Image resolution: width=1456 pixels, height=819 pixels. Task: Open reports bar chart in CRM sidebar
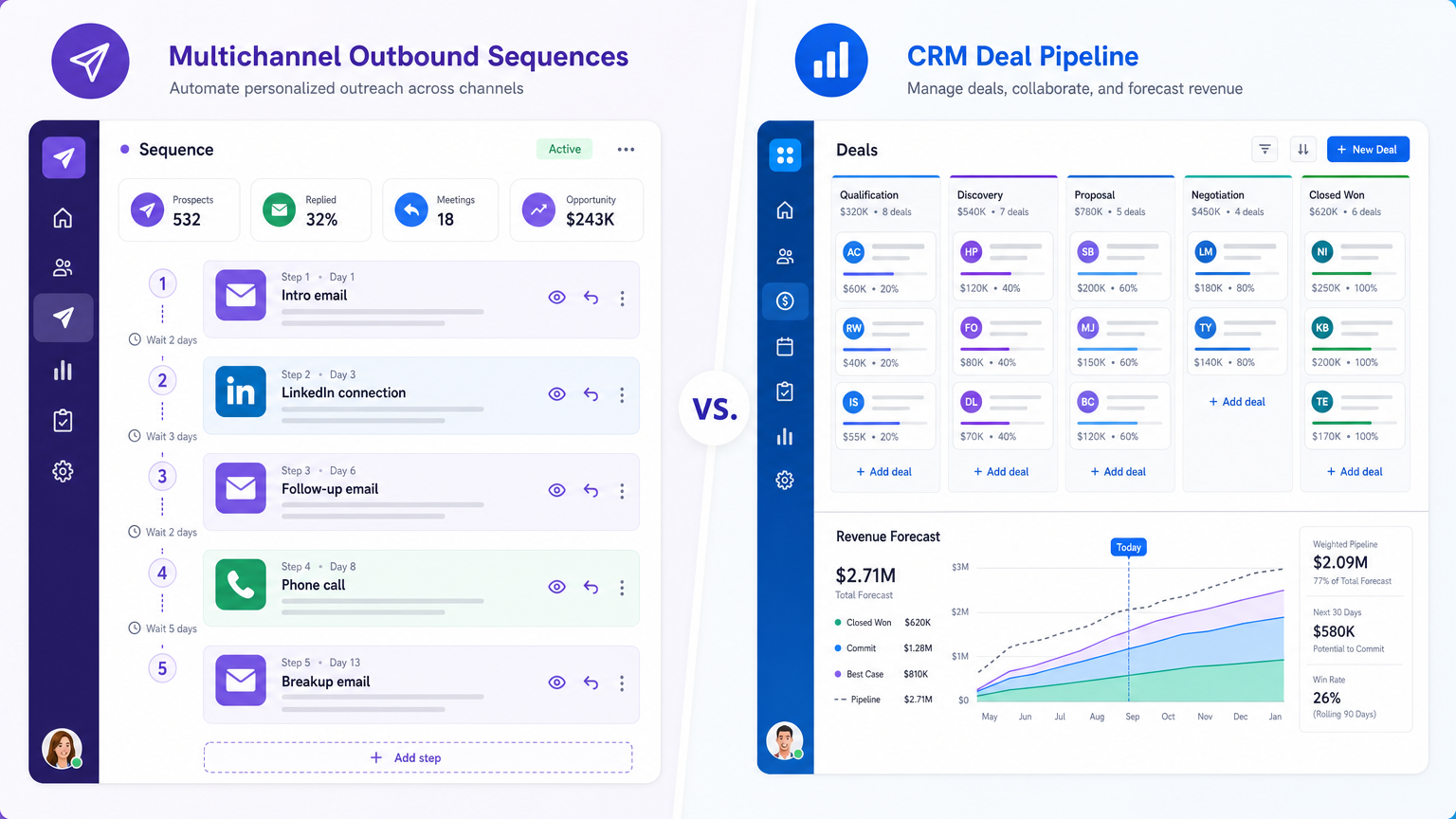point(785,437)
